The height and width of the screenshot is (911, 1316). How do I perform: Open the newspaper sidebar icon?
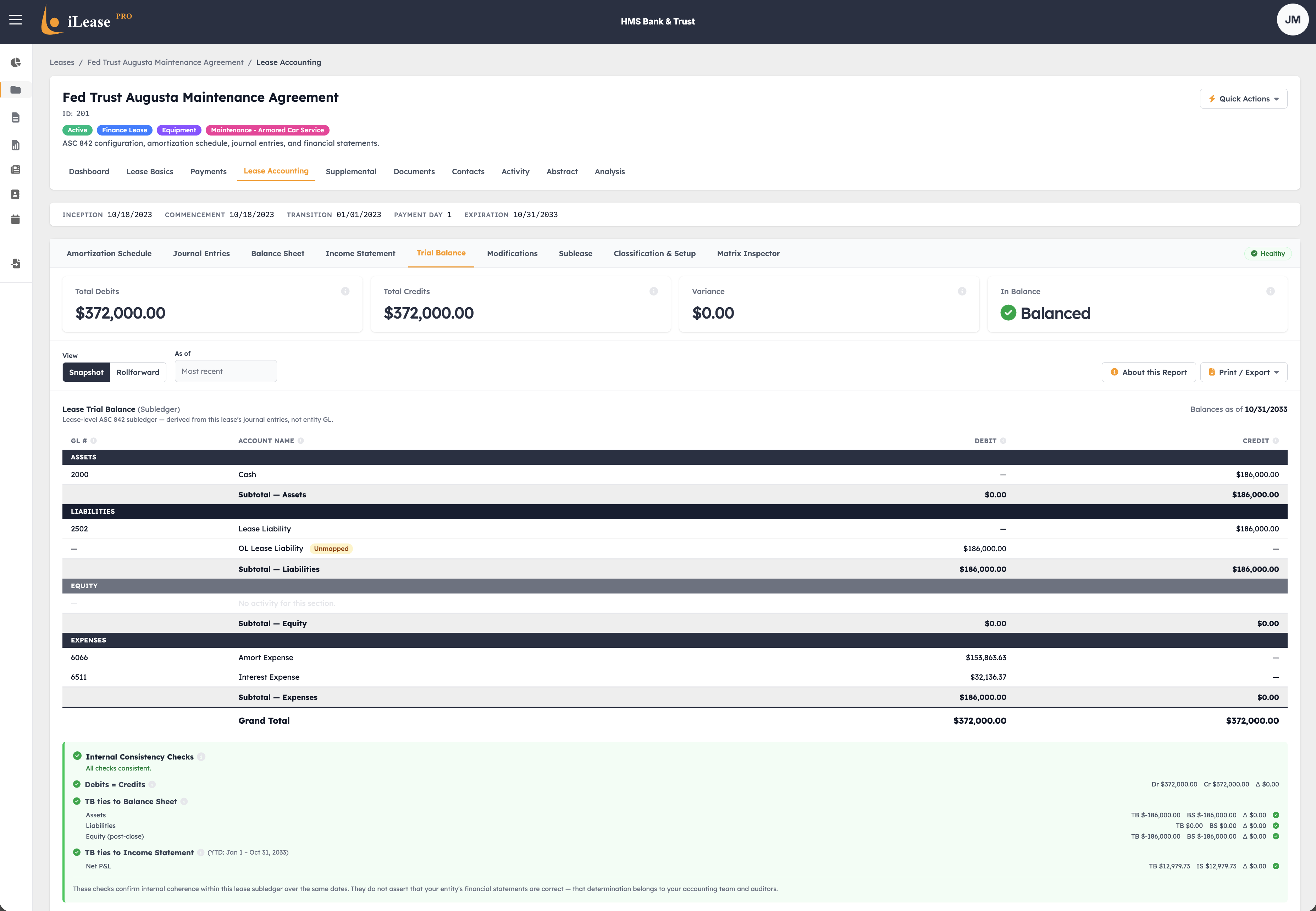[x=16, y=170]
